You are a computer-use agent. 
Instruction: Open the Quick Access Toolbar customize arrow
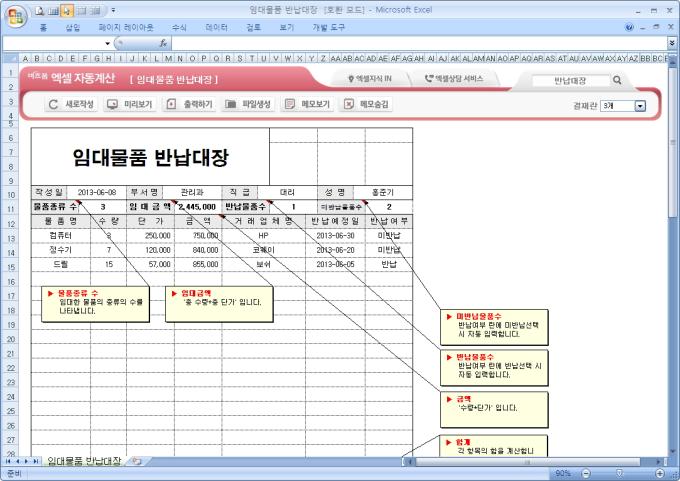[113, 10]
